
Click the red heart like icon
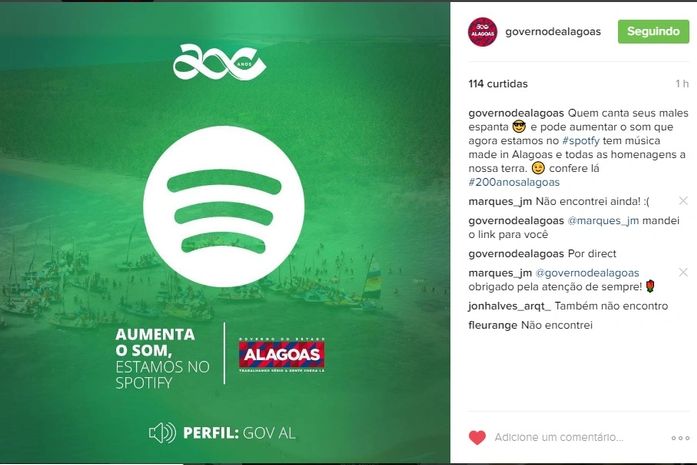coord(477,437)
